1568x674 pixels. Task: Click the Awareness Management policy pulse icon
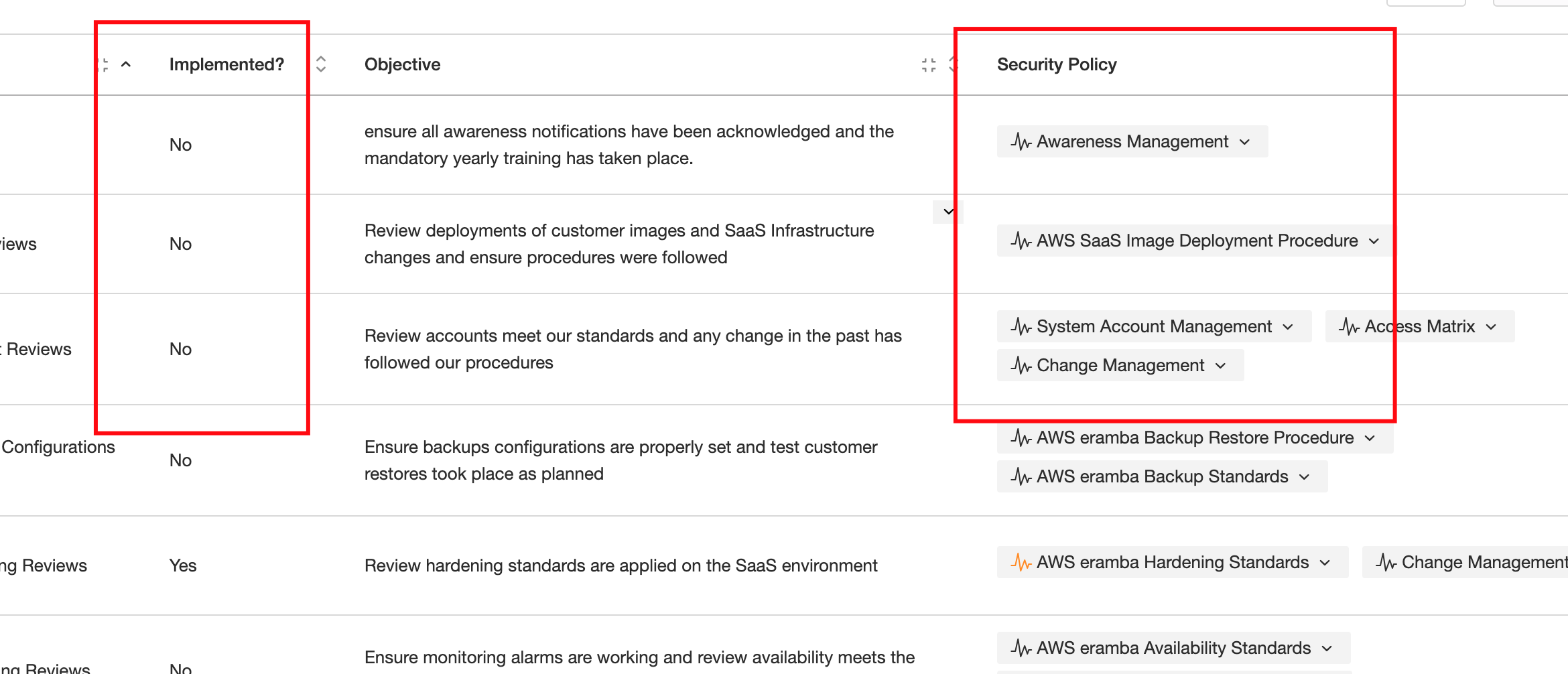tap(1021, 142)
